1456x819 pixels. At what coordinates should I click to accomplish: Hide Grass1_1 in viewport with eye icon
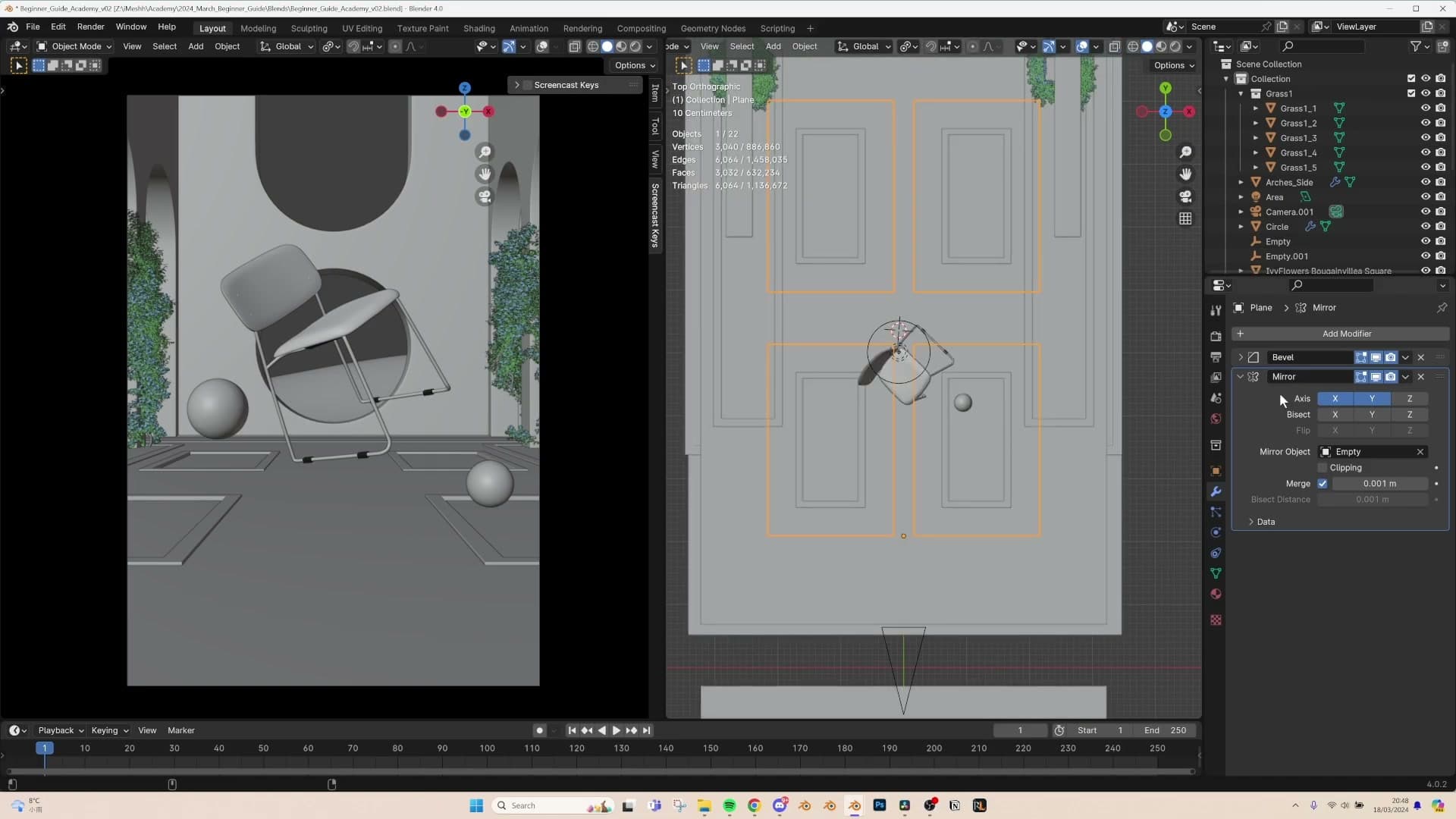(x=1426, y=108)
